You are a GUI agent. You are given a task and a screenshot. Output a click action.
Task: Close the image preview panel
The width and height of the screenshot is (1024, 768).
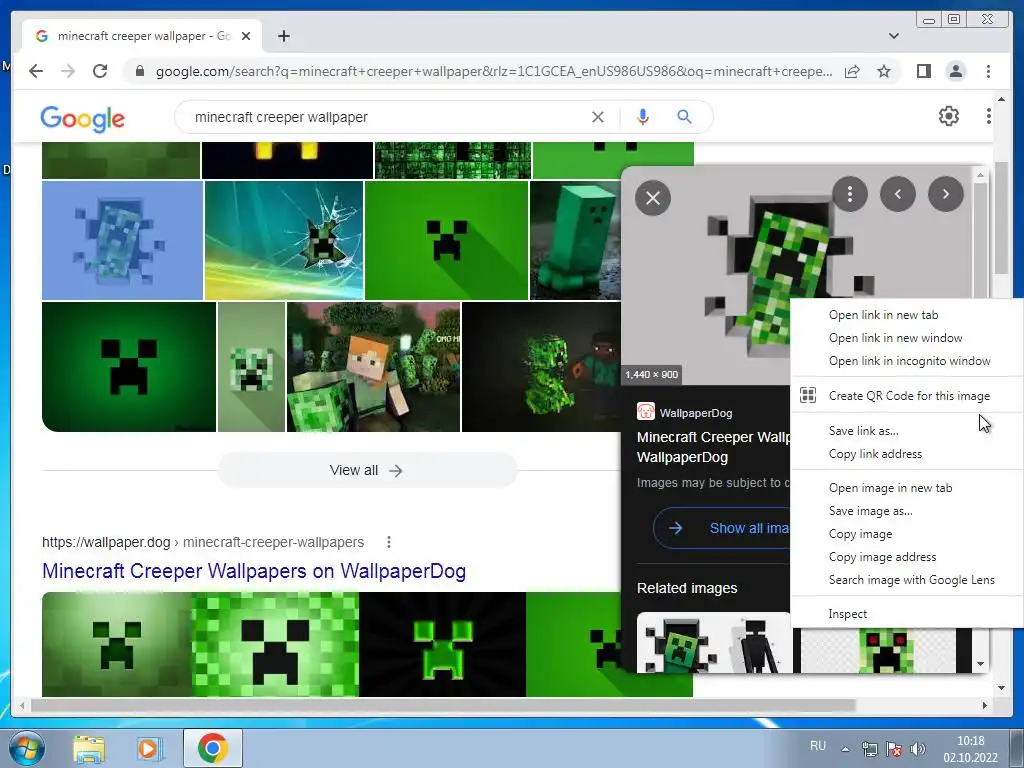coord(652,198)
